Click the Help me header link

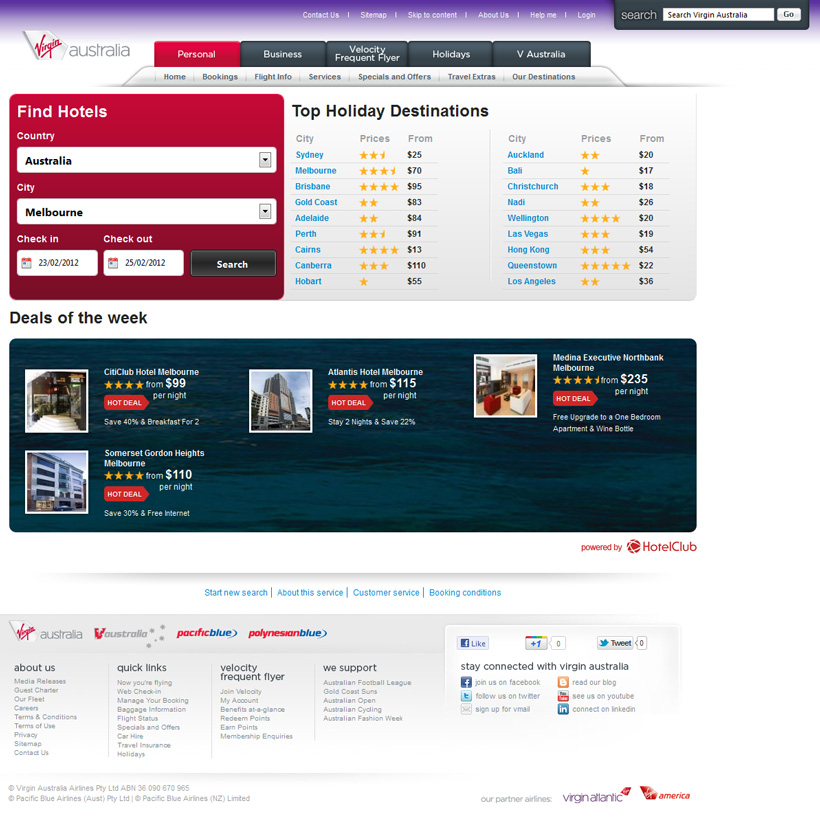coord(543,15)
